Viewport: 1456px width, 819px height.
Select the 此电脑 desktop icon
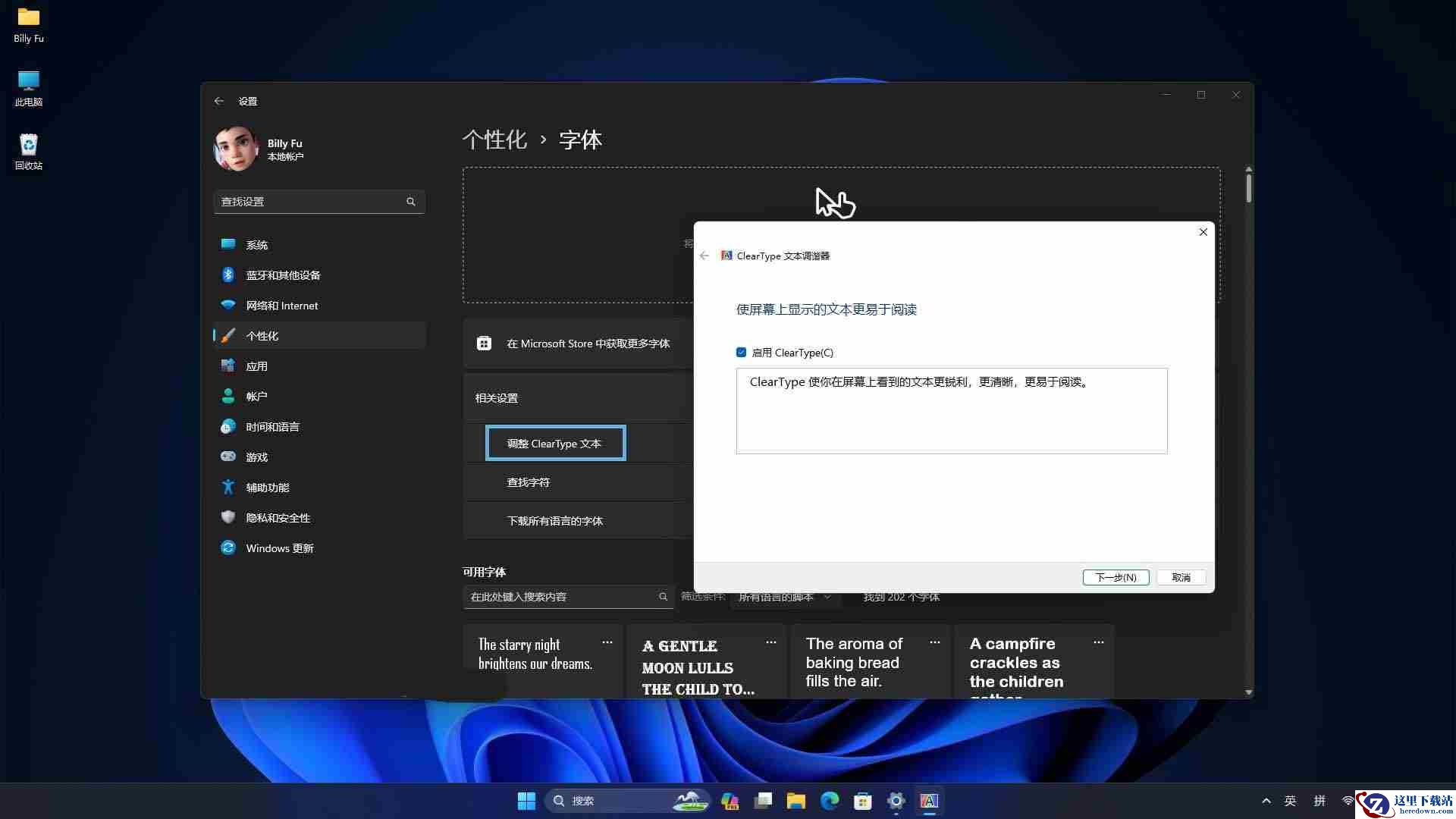tap(29, 89)
